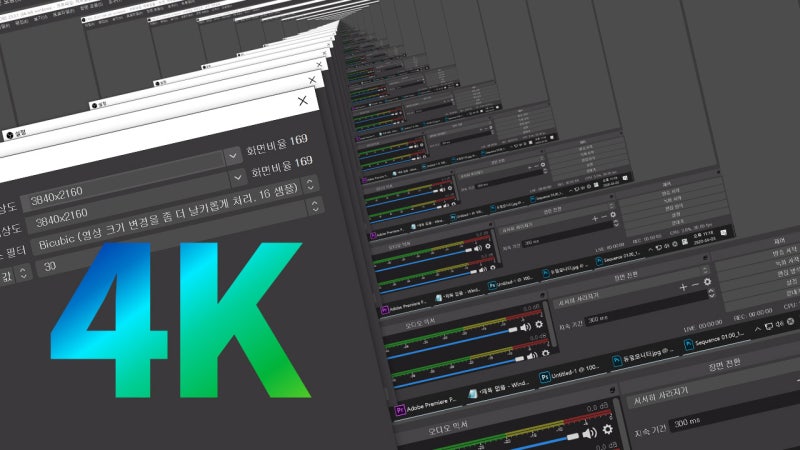The height and width of the screenshot is (450, 800).
Task: Click the OBS logo in frontmost 설정 title bar
Action: click(x=10, y=136)
